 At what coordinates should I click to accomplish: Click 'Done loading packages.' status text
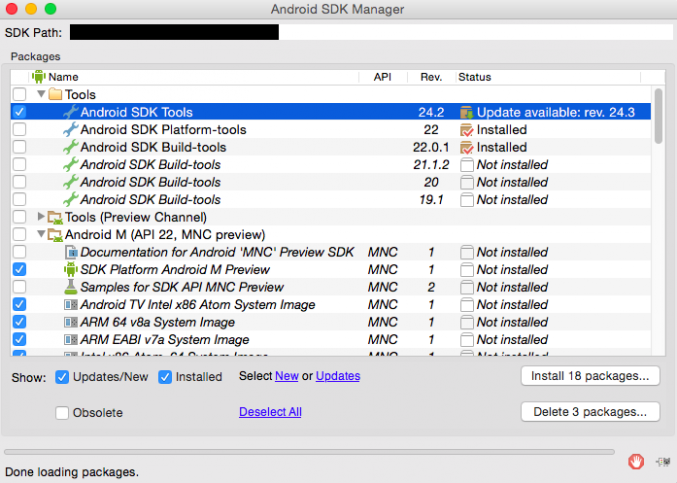[x=72, y=472]
